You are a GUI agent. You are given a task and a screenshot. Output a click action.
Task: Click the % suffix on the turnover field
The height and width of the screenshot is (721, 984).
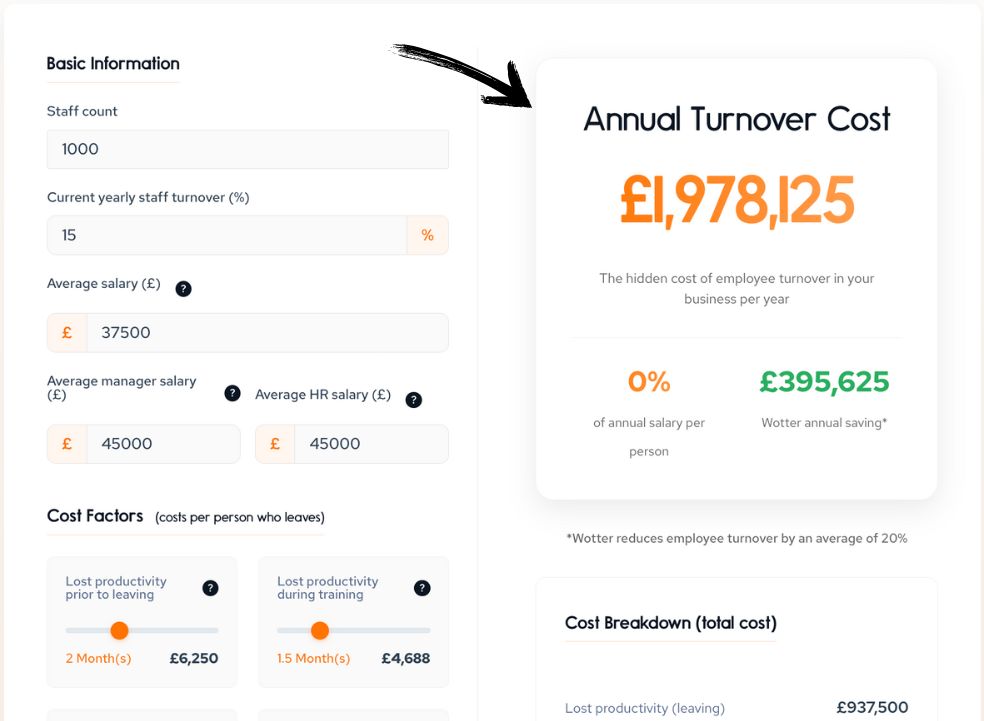point(428,235)
